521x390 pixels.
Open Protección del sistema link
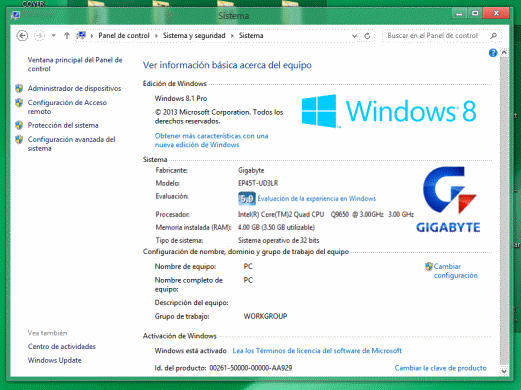63,125
